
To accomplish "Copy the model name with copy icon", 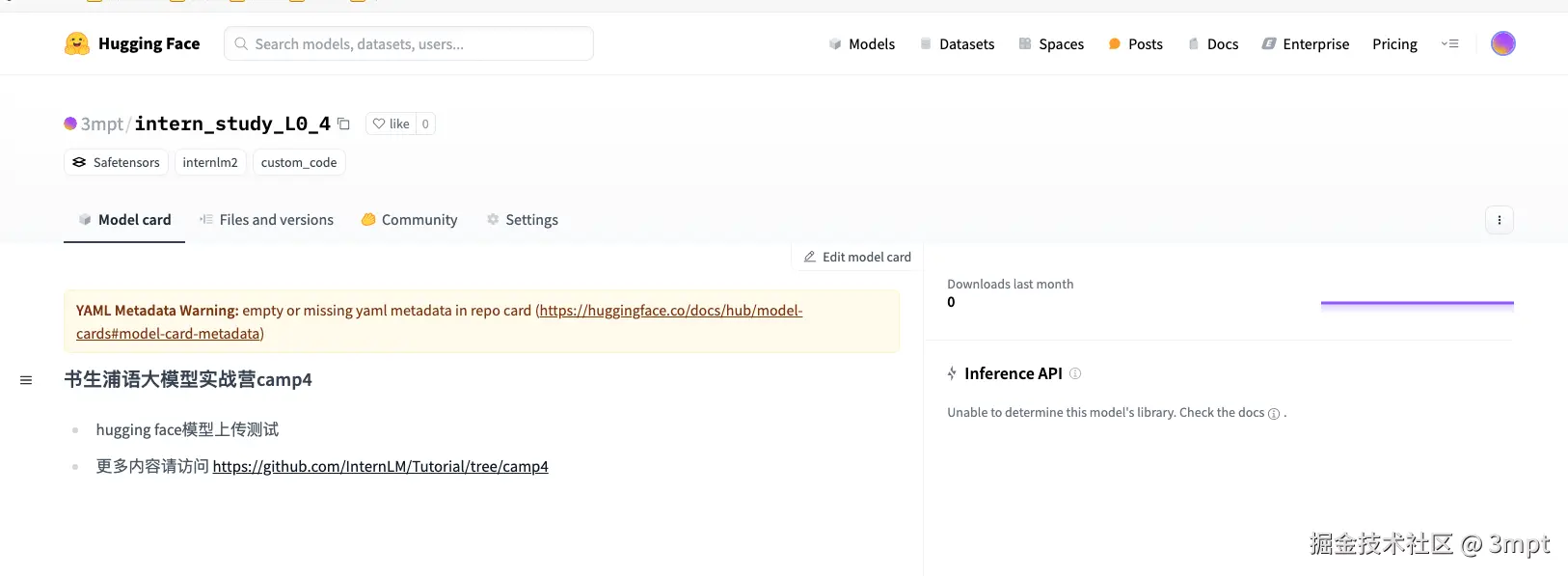I will point(344,123).
